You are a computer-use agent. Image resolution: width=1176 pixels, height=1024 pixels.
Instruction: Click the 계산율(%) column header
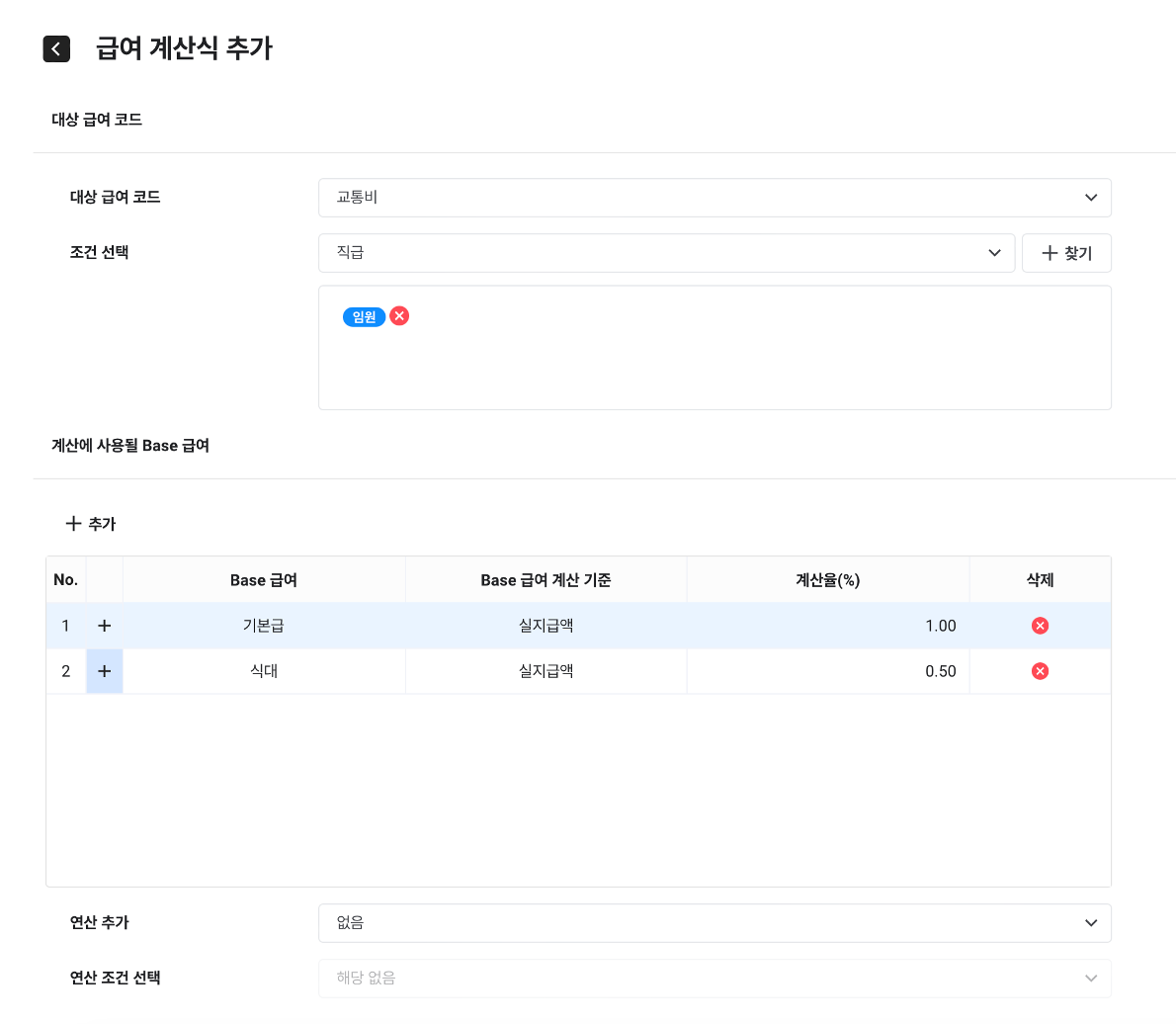pos(828,580)
